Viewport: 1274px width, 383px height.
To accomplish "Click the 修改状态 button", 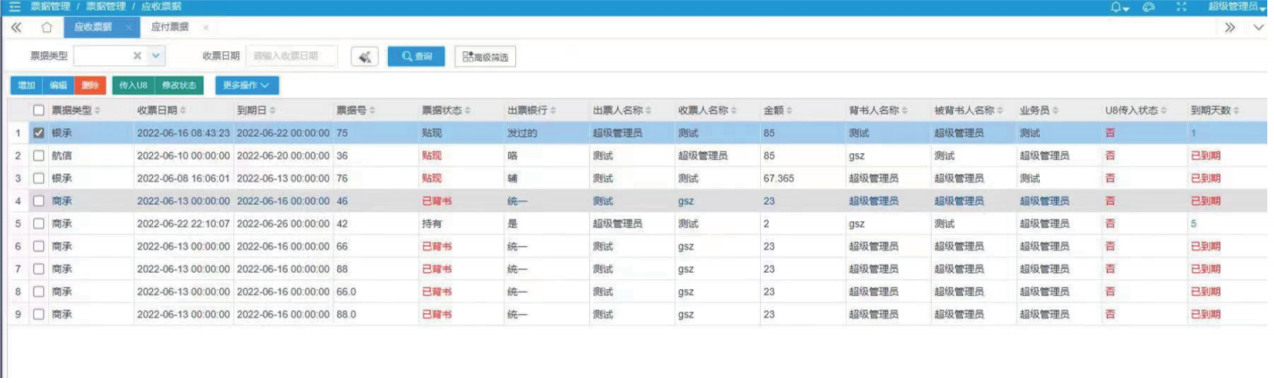I will (179, 86).
